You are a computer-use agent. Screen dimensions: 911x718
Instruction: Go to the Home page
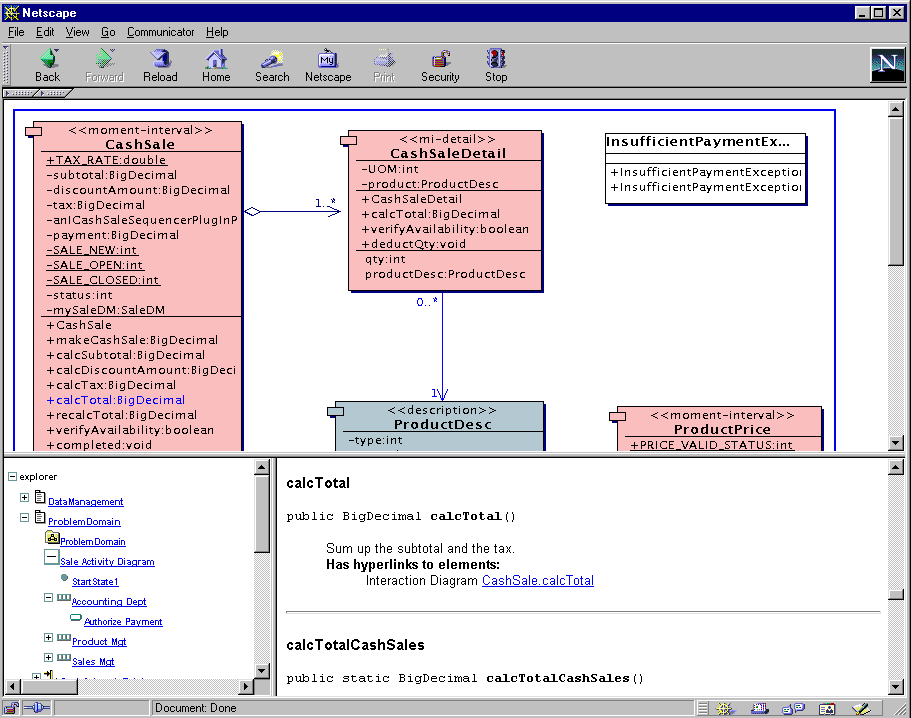(216, 66)
